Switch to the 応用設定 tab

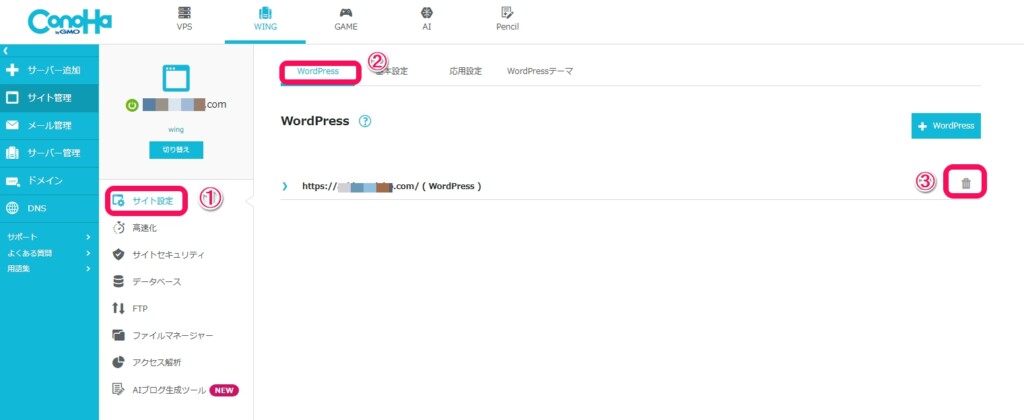[x=466, y=72]
